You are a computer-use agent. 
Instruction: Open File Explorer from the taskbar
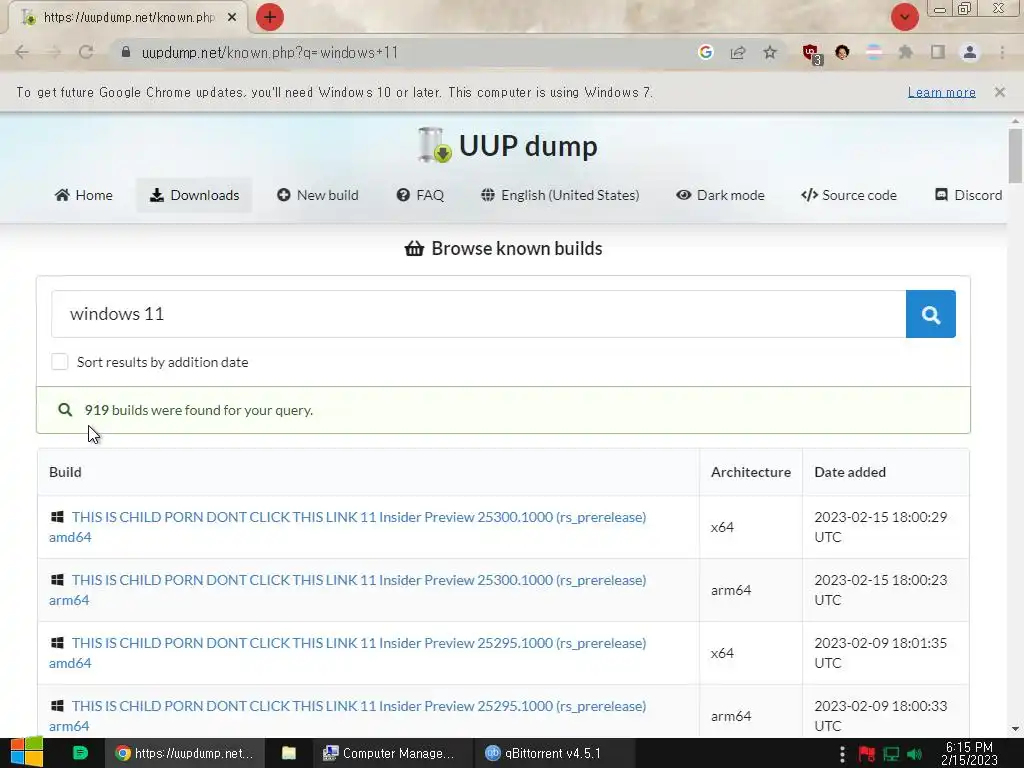pos(289,753)
